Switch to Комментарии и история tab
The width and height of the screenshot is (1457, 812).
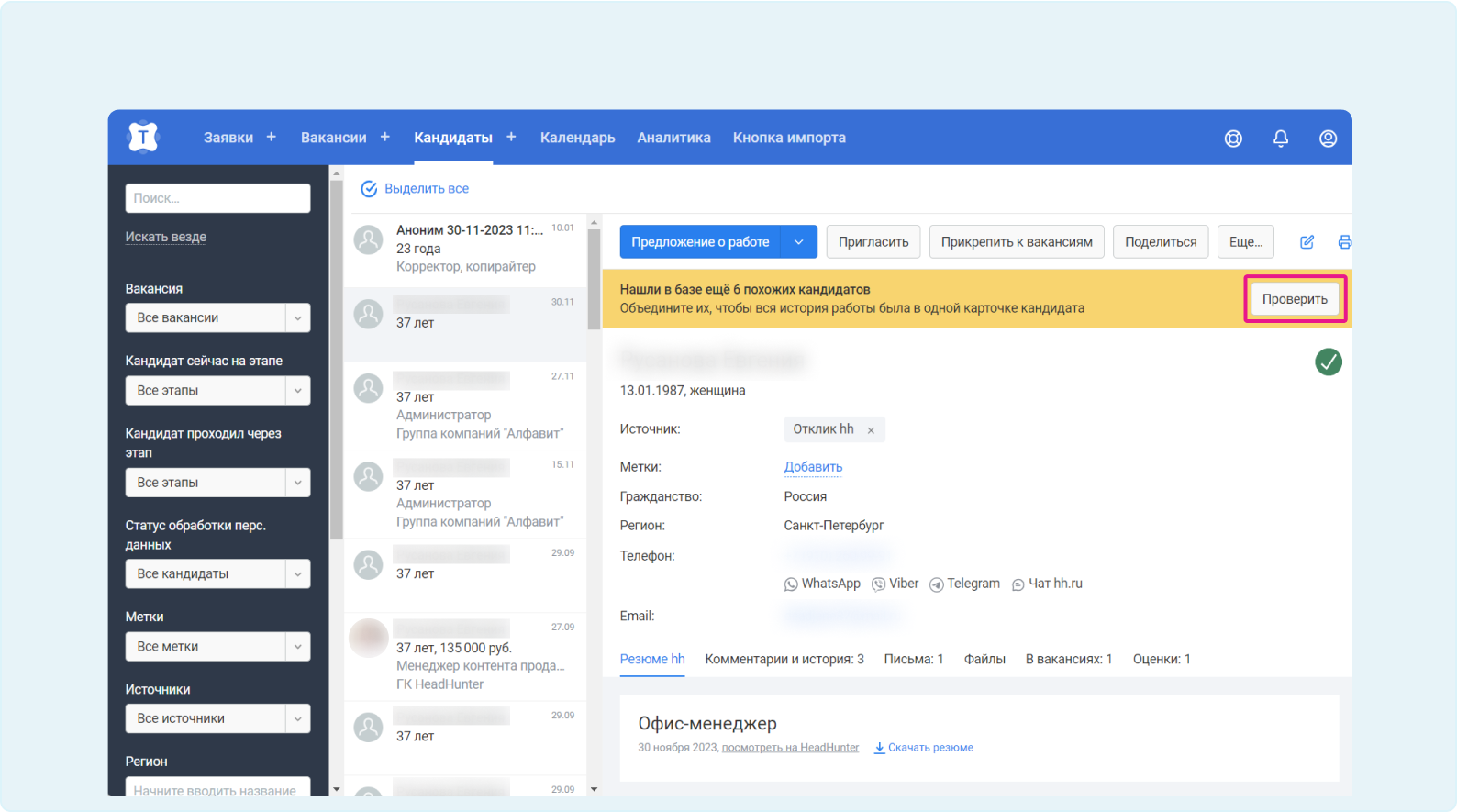tap(784, 659)
